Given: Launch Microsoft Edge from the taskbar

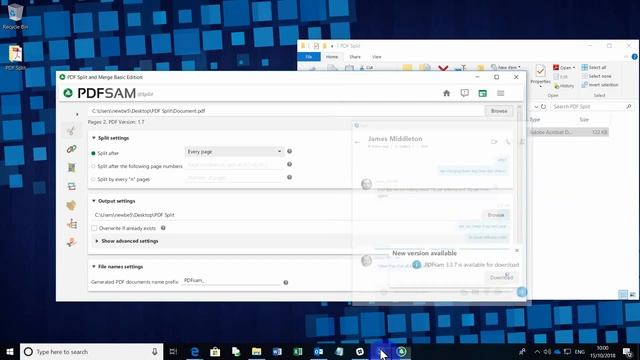Looking at the screenshot, I should [x=195, y=352].
